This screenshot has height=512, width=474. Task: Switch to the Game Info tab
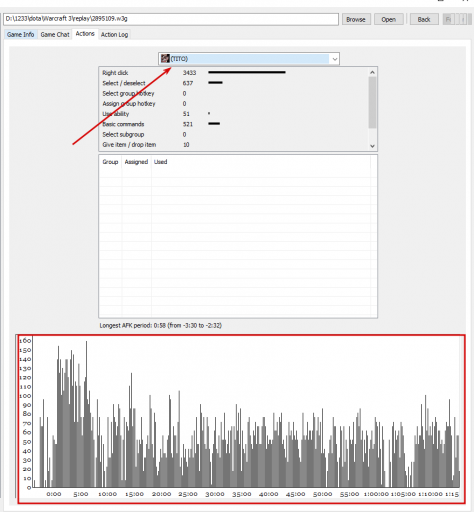[x=21, y=35]
